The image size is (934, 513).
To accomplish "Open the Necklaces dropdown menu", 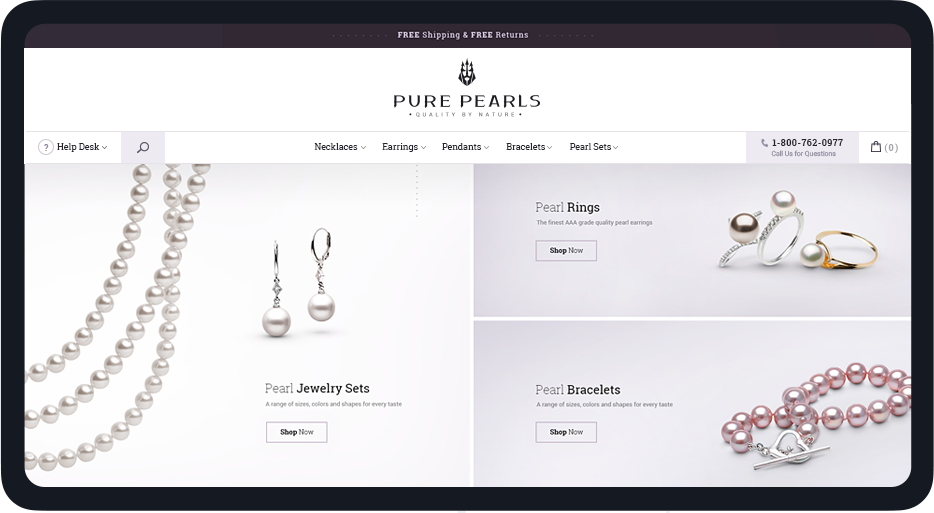I will coord(340,147).
